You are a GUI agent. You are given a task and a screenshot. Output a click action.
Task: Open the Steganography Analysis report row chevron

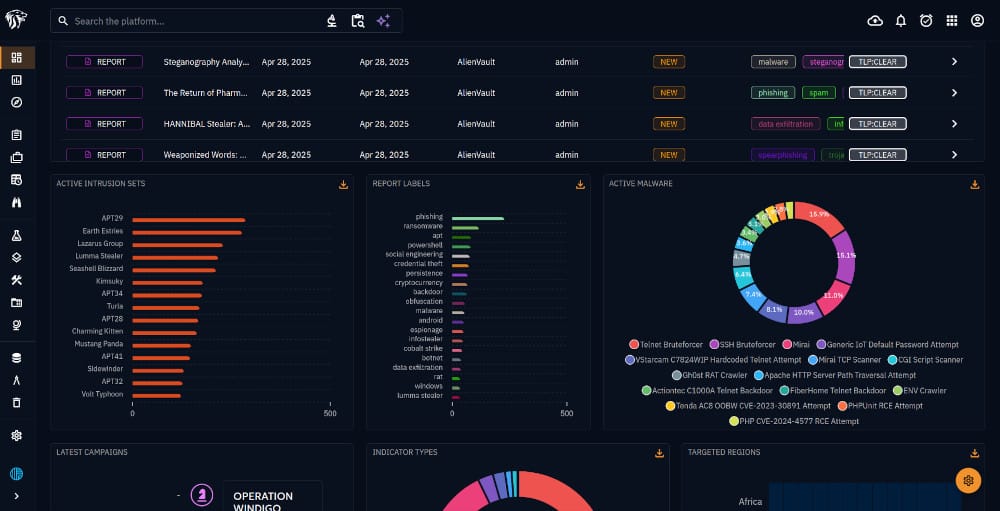coord(954,62)
